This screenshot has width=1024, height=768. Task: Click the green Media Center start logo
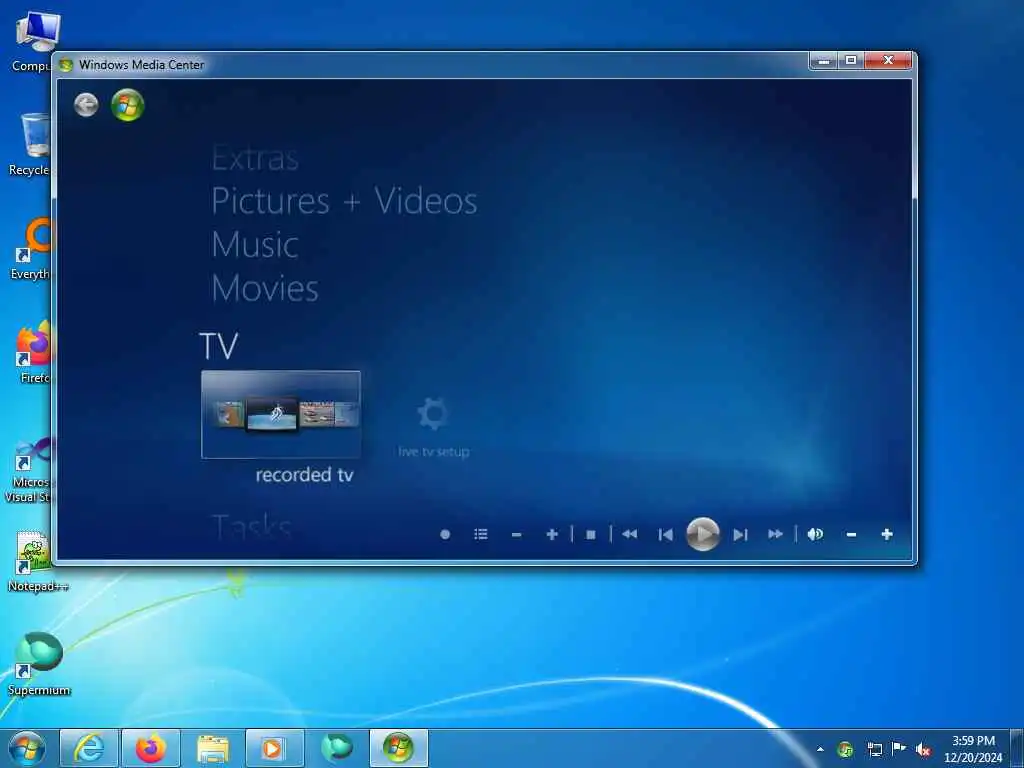coord(127,104)
